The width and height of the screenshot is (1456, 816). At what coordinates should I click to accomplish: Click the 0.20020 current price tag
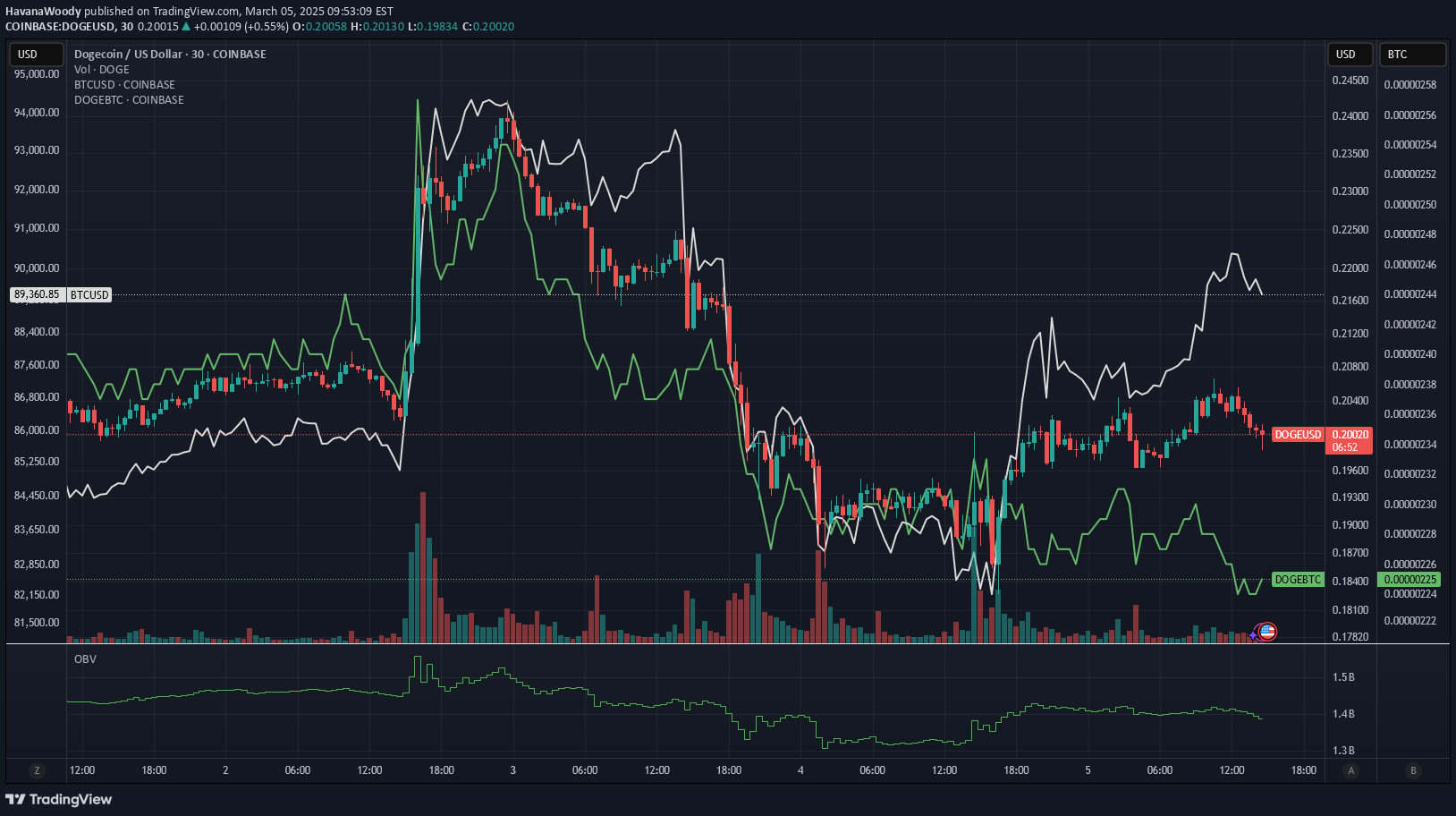pos(1350,435)
